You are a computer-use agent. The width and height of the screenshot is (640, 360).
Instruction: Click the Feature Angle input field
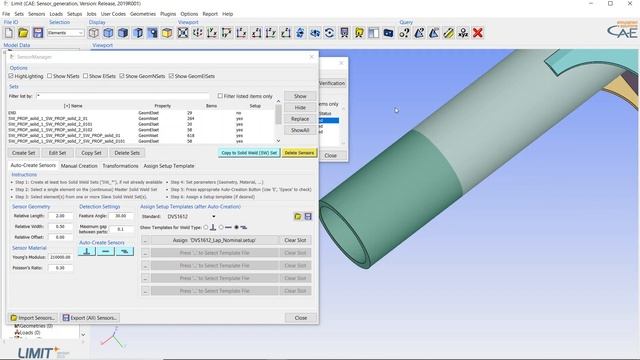(x=120, y=216)
